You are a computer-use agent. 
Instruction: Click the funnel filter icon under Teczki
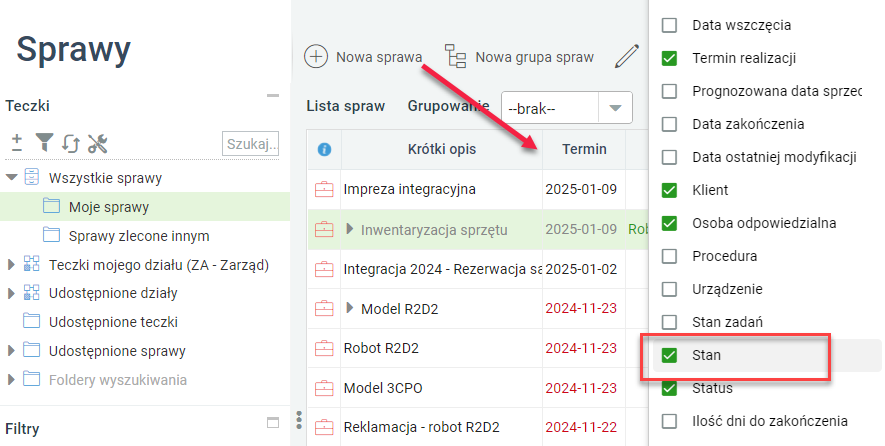tap(44, 142)
